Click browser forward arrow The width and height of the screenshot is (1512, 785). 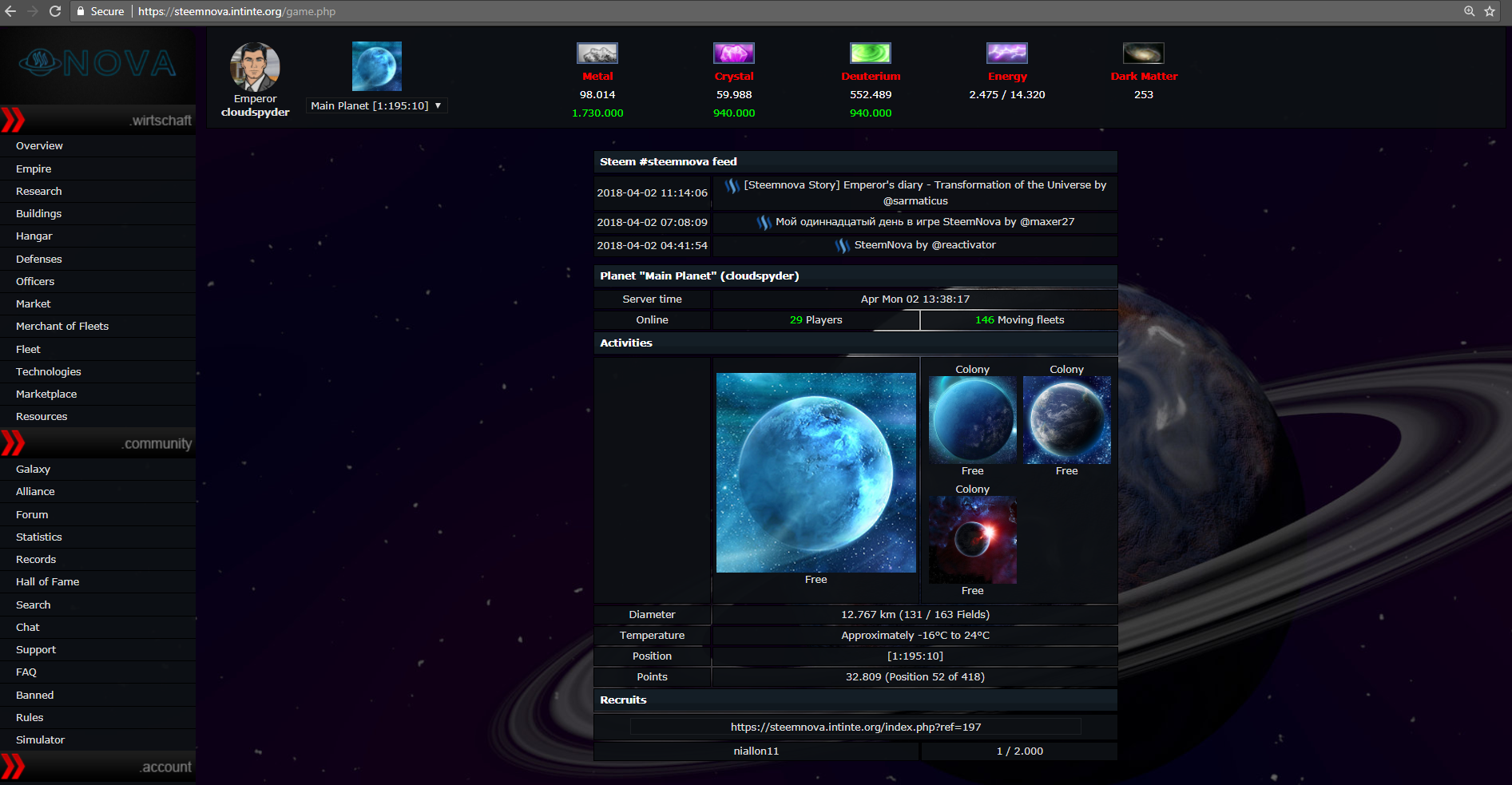pyautogui.click(x=33, y=11)
